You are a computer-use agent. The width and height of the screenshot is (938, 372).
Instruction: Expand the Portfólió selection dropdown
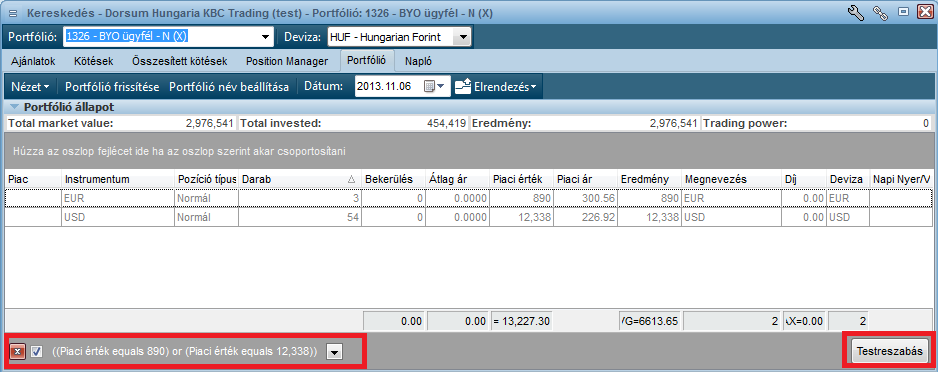pos(266,37)
